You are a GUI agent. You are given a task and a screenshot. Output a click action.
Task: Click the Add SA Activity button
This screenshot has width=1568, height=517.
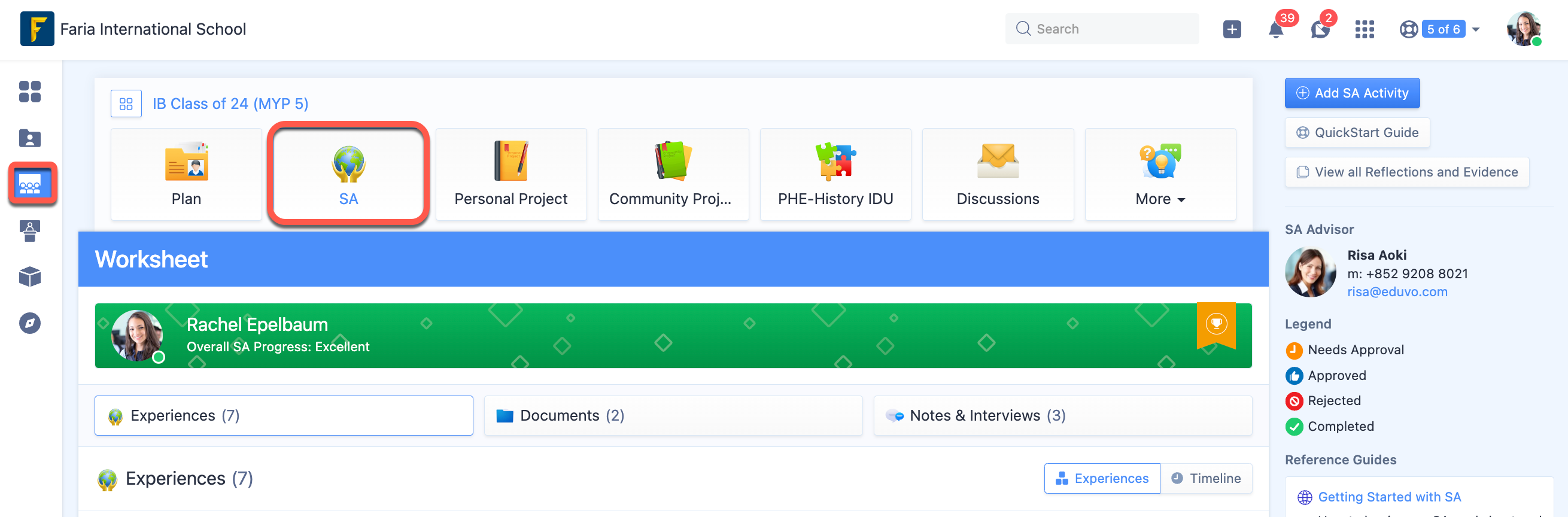point(1352,93)
